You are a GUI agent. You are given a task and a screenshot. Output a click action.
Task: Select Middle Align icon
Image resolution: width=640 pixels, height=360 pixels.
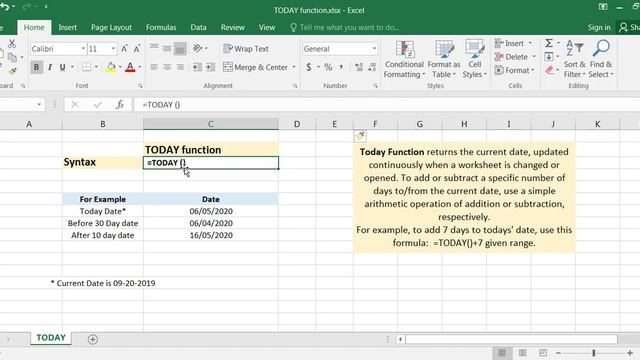pos(167,49)
